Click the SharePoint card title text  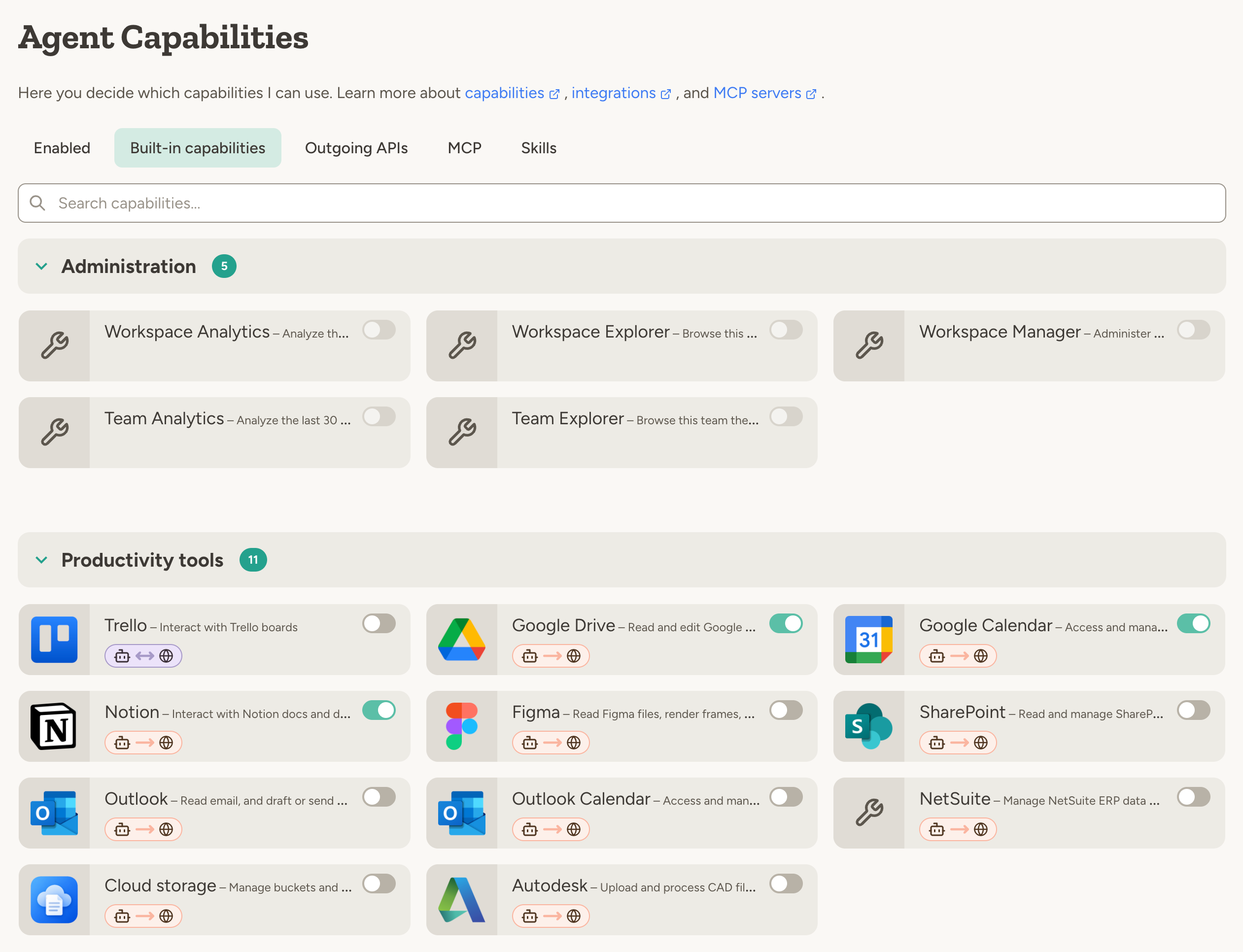[962, 712]
